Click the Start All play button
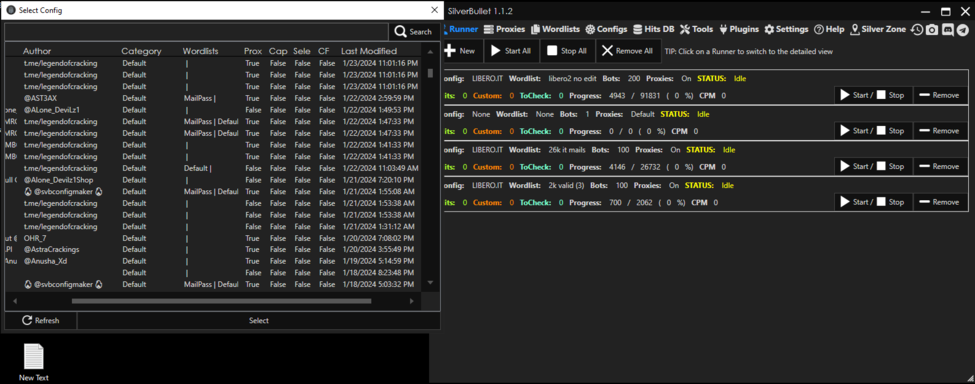975x384 pixels. point(511,51)
